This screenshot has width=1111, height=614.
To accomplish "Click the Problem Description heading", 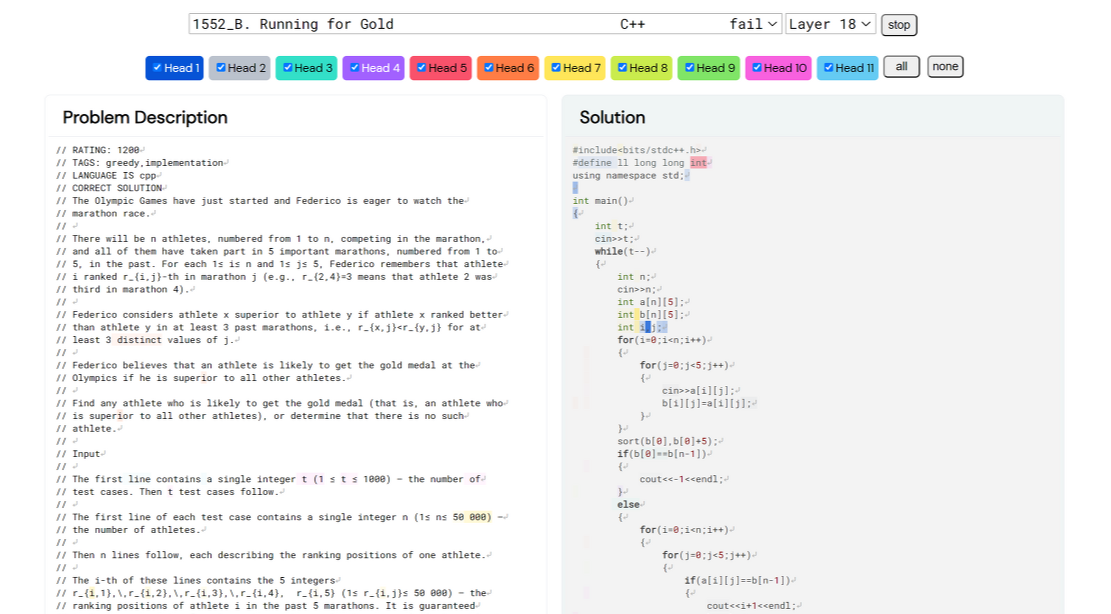I will click(x=145, y=118).
